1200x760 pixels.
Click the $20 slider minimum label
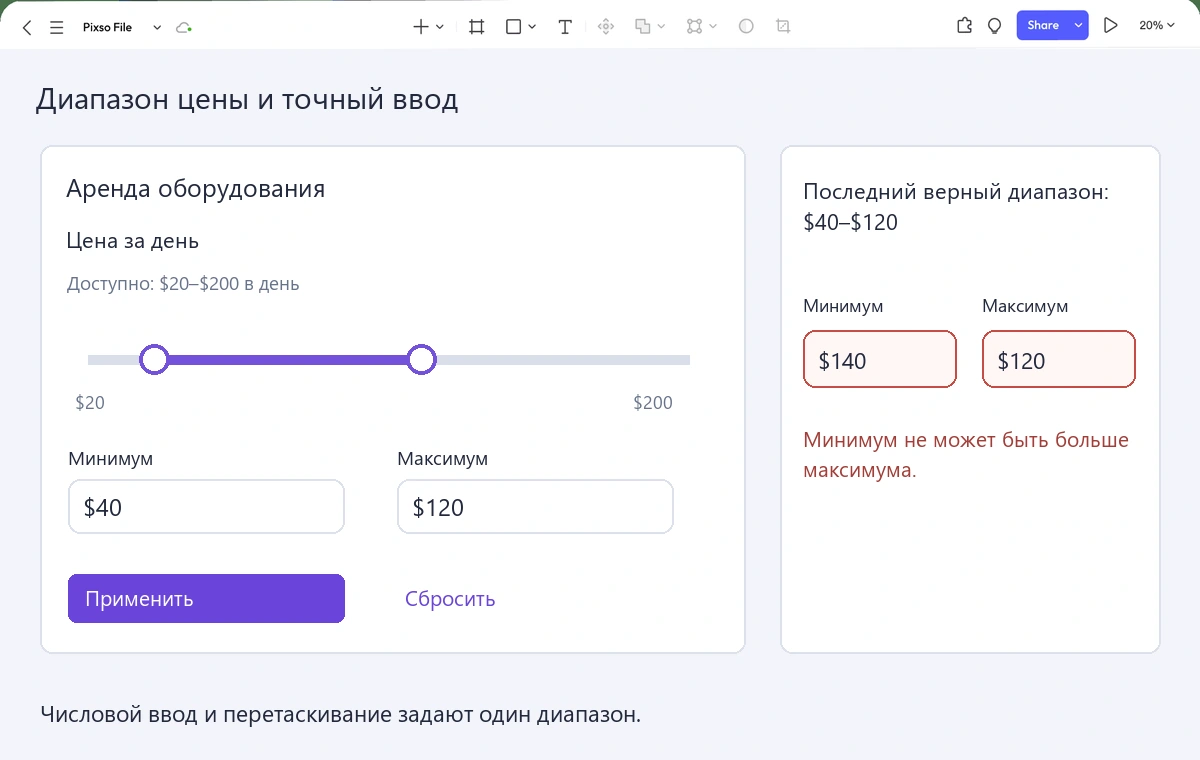[x=90, y=403]
